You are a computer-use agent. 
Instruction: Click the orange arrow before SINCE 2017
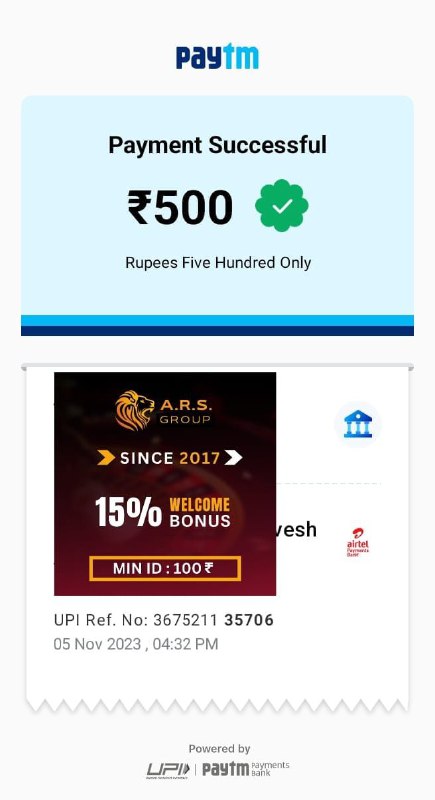pos(106,458)
